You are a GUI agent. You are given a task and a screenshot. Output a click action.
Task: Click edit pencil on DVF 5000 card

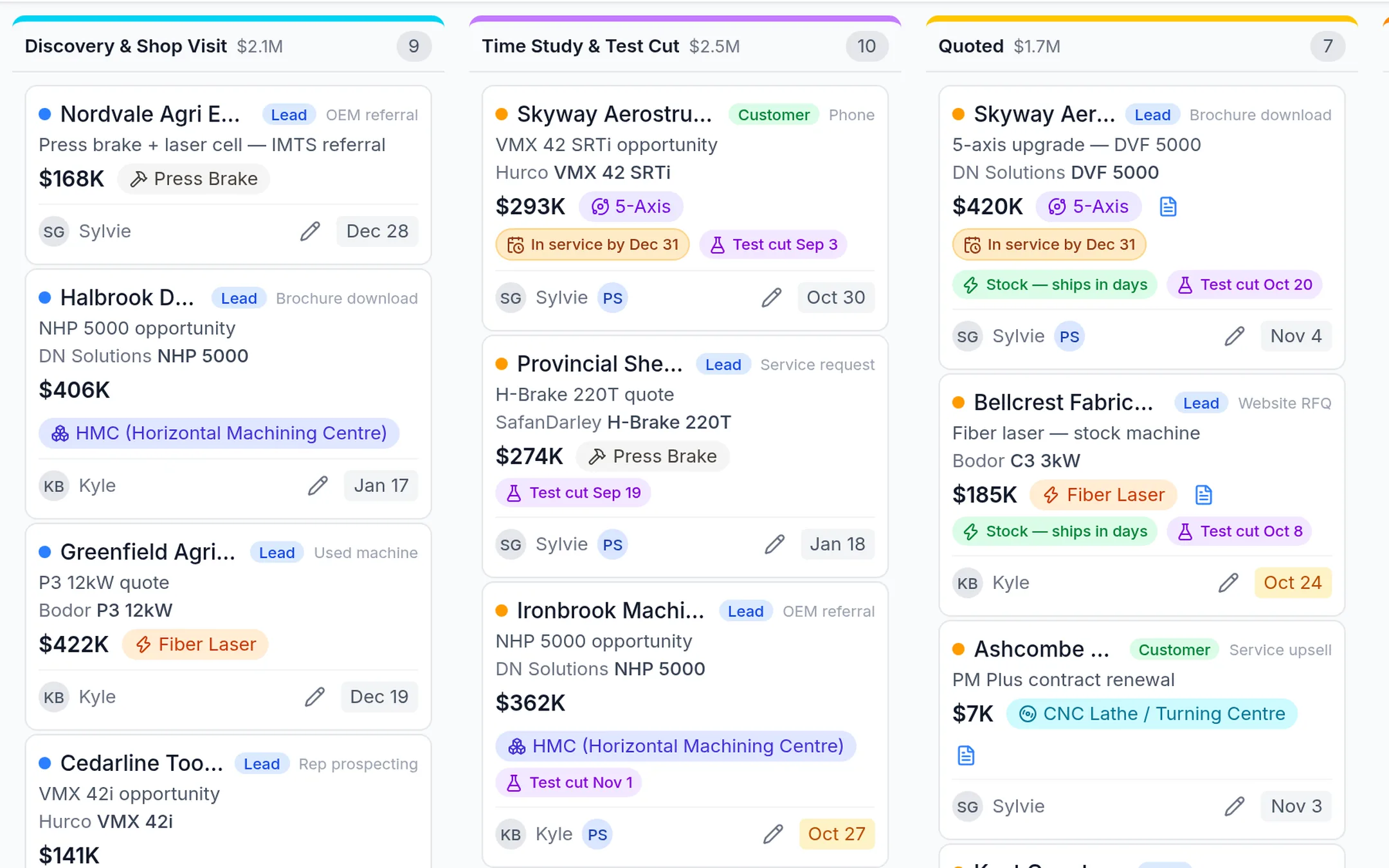tap(1234, 336)
